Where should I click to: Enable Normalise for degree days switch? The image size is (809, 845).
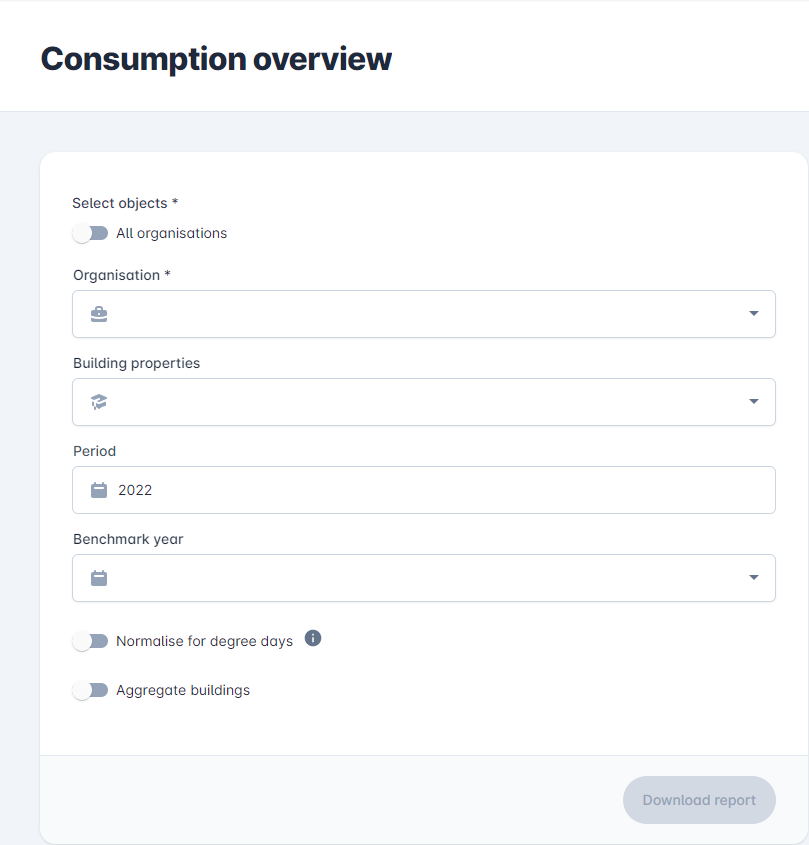pyautogui.click(x=90, y=641)
